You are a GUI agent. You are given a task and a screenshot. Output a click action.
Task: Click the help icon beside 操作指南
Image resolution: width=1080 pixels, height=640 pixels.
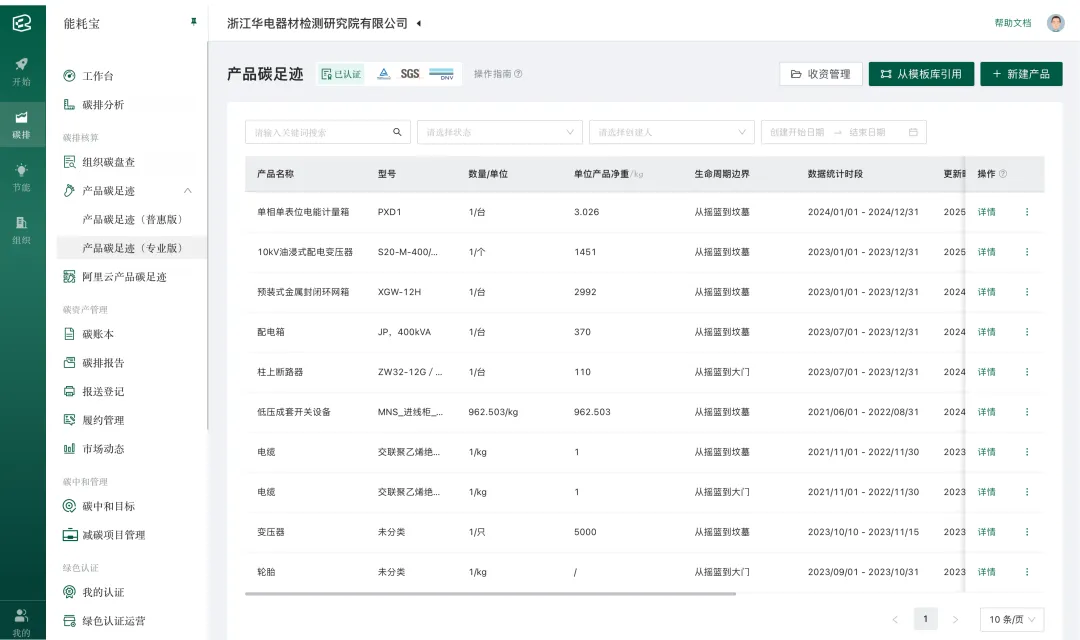click(518, 74)
